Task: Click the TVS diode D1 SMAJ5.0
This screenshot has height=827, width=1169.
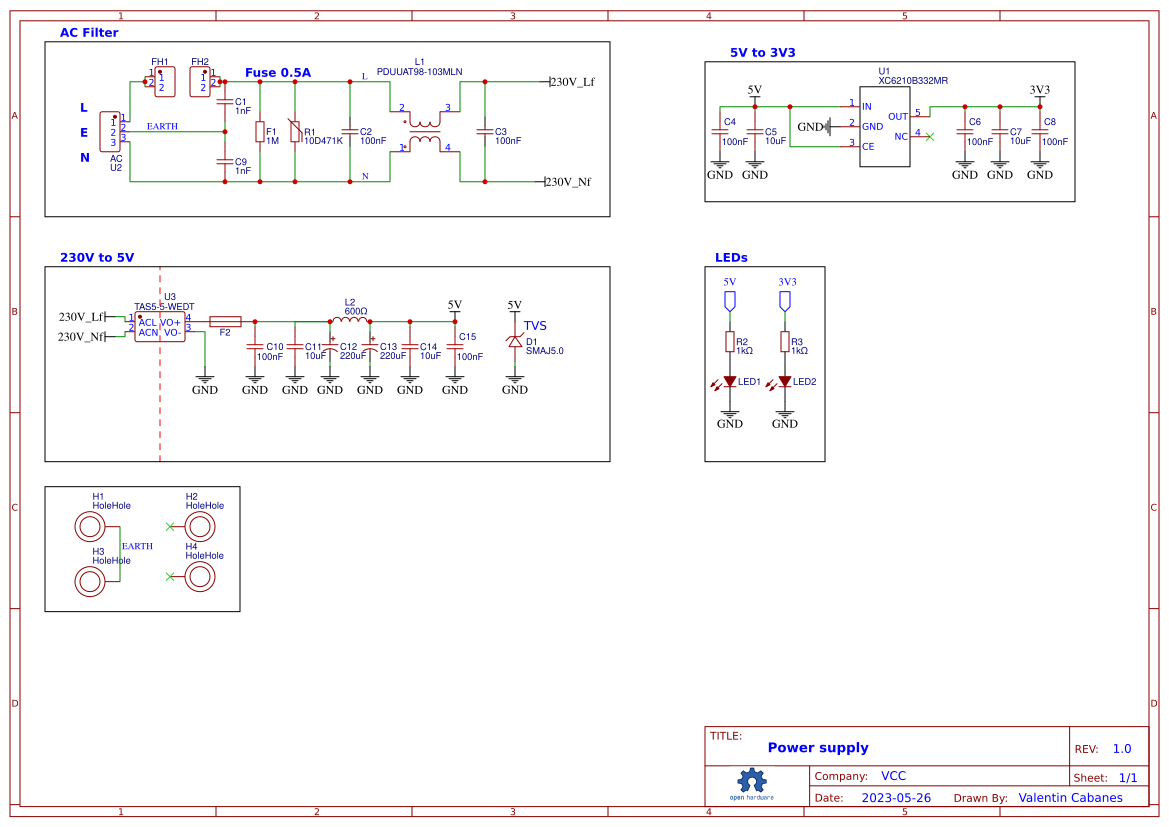Action: [x=514, y=340]
